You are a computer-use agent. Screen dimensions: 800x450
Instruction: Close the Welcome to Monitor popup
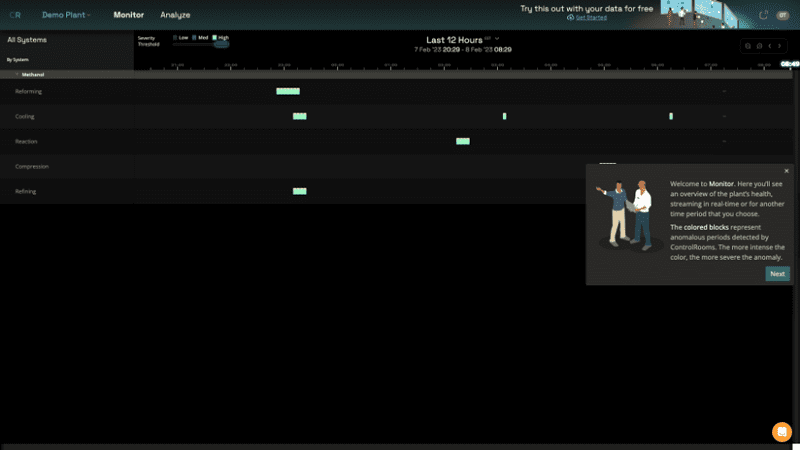786,171
